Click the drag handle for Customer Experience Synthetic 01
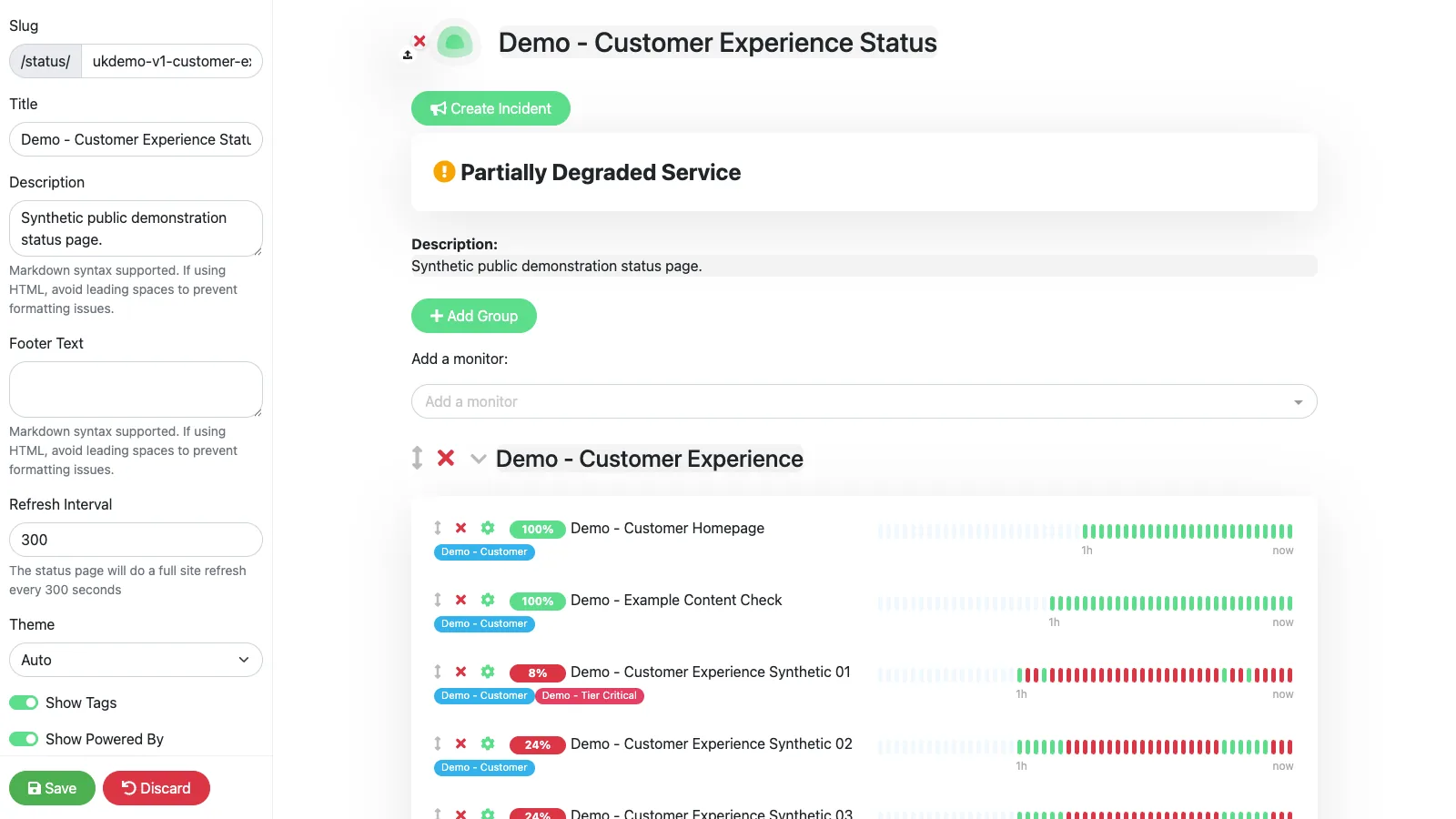The image size is (1456, 819). 438,672
